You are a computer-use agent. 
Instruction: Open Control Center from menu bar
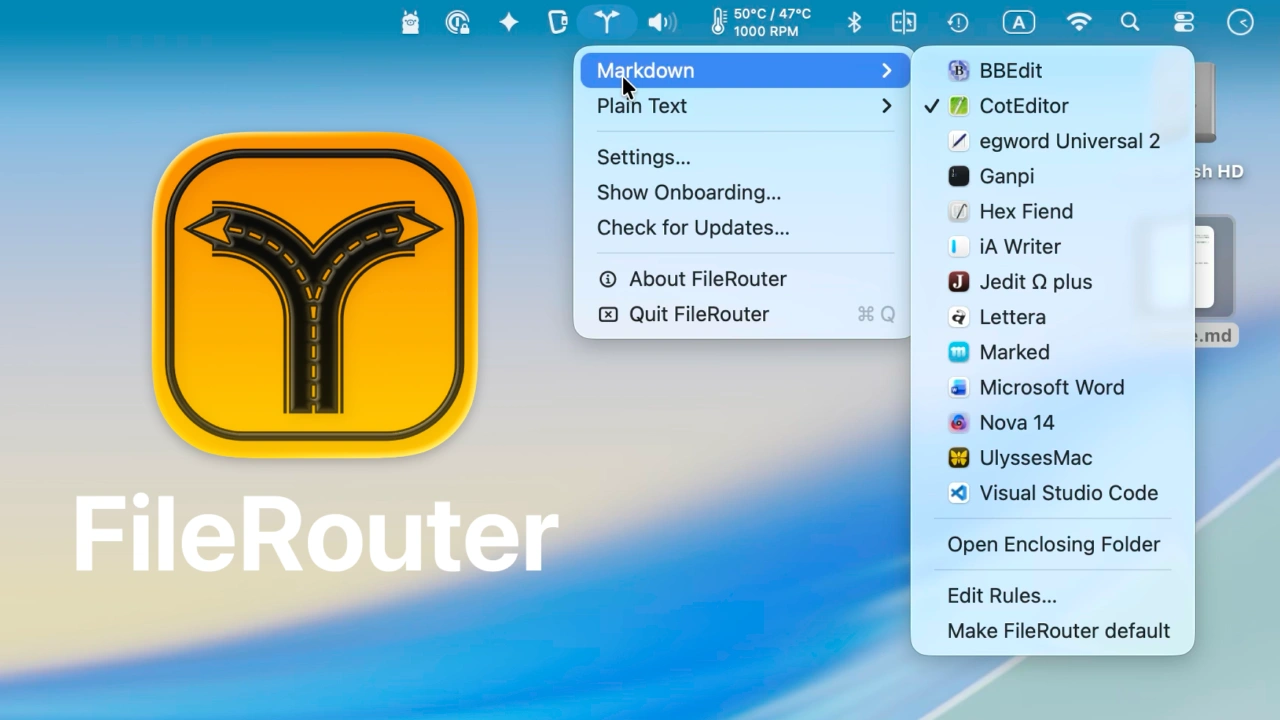pyautogui.click(x=1184, y=22)
